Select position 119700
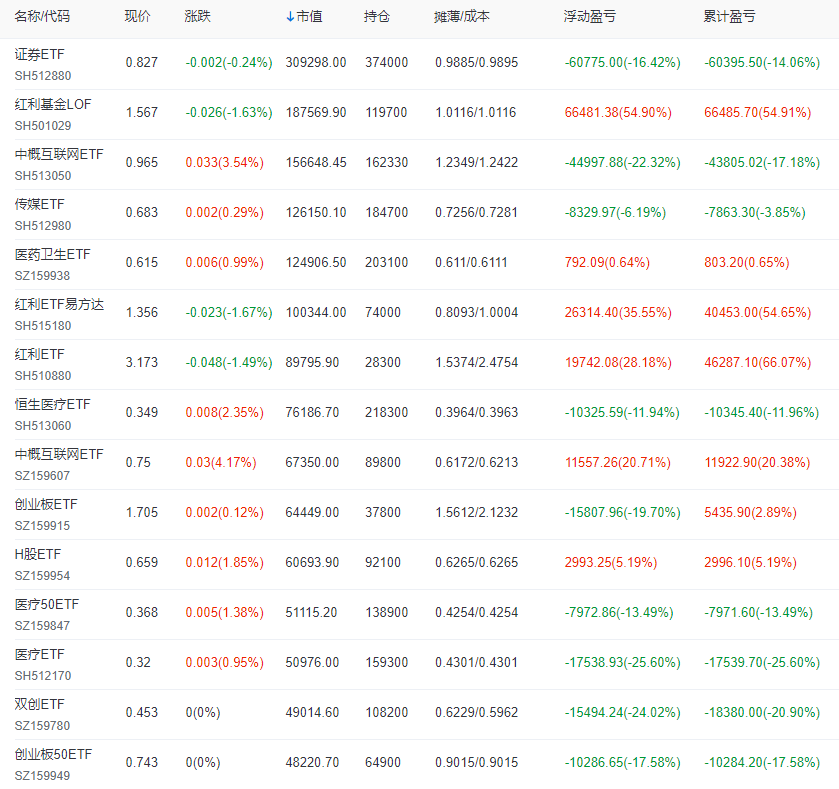The image size is (839, 789). tap(386, 113)
